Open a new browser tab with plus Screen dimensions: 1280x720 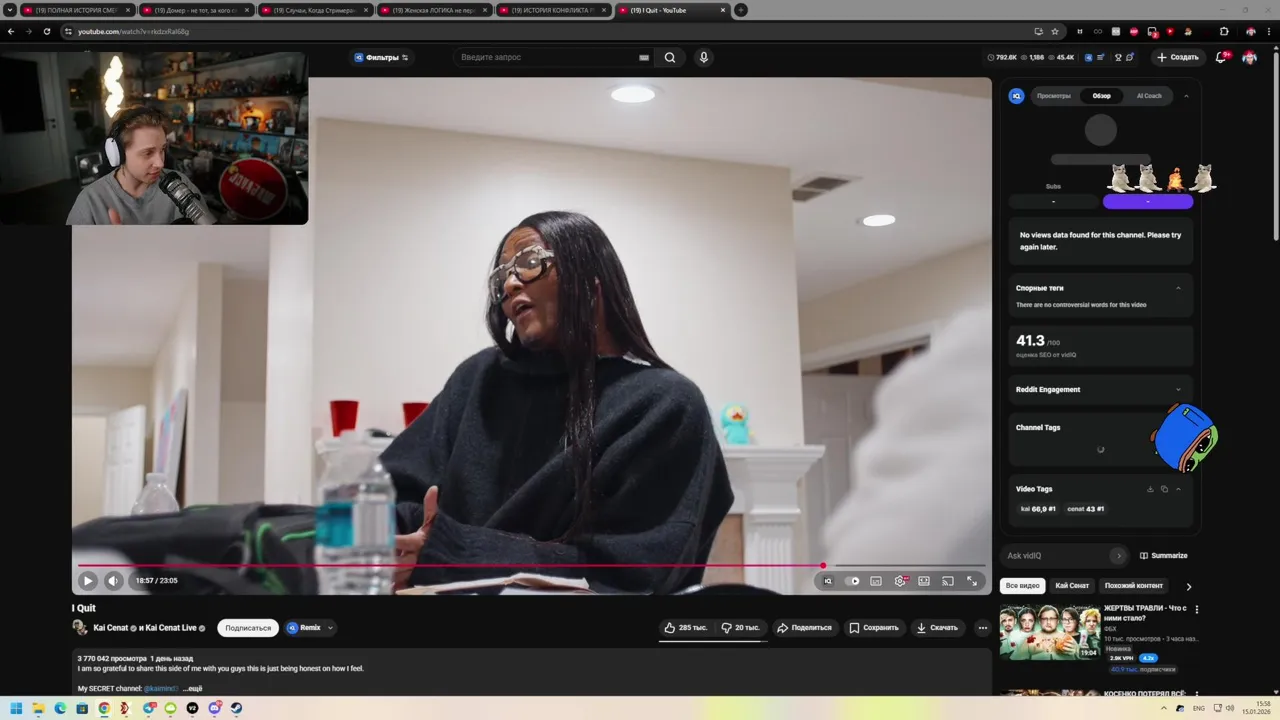[741, 10]
